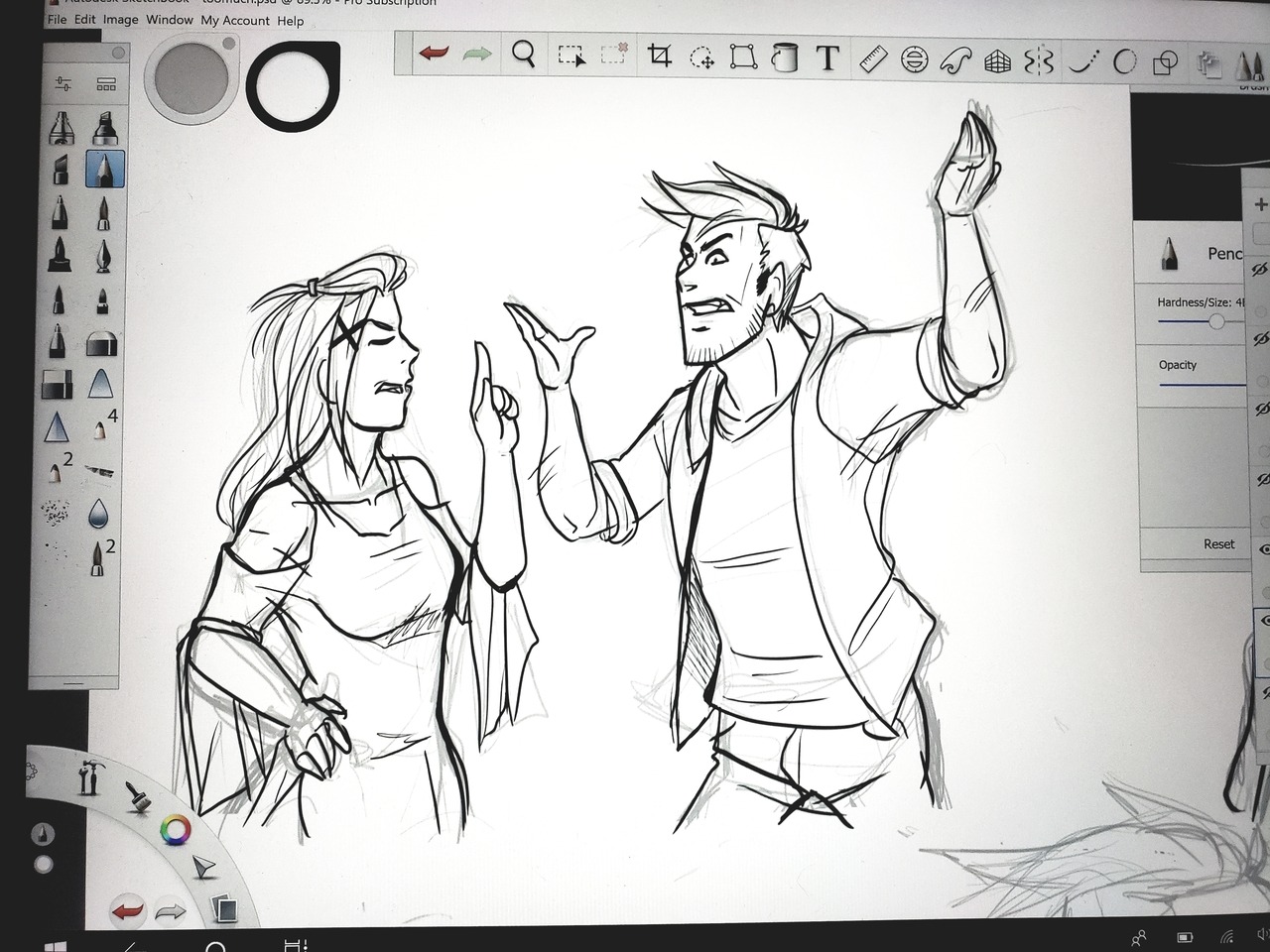Activate the Text tool

coord(827,59)
